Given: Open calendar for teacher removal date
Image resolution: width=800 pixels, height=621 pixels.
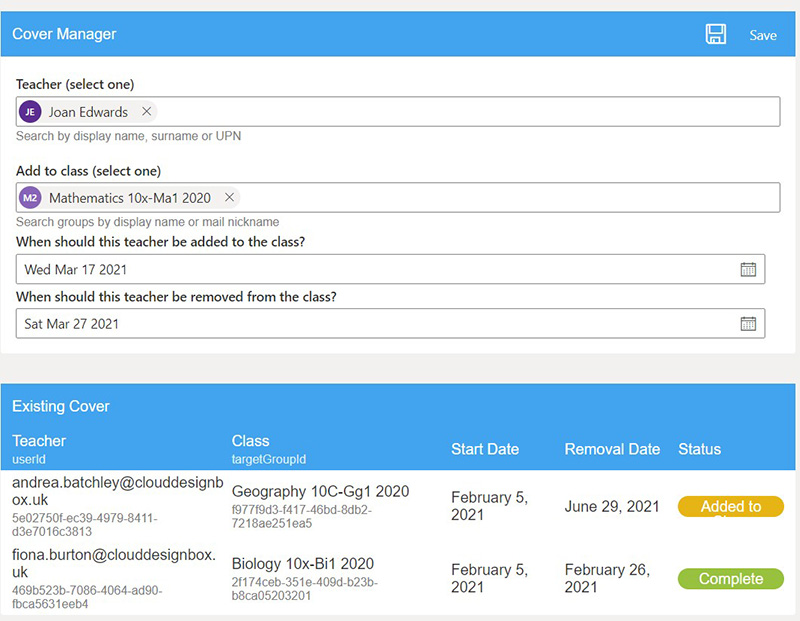Looking at the screenshot, I should 748,324.
